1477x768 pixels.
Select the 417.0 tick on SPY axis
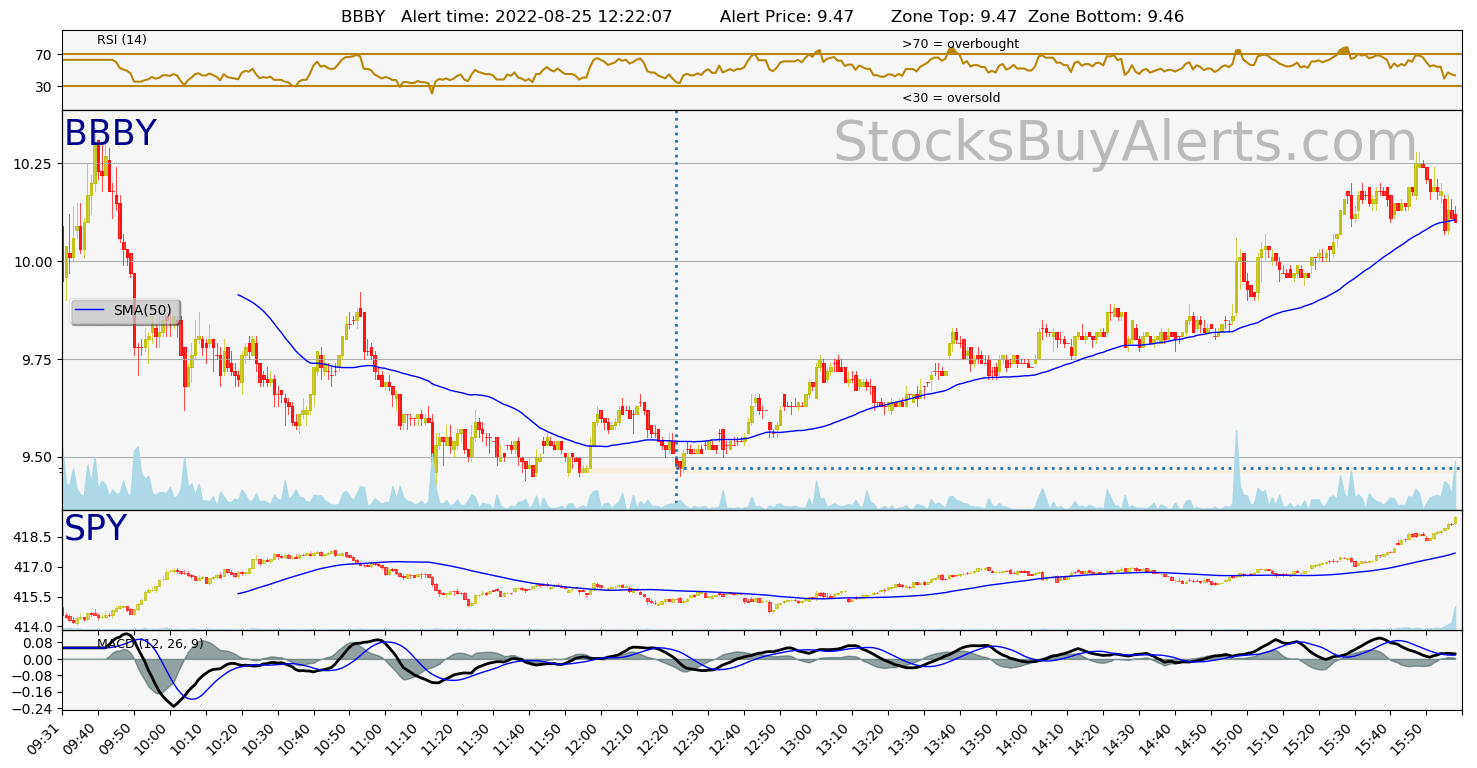click(x=34, y=567)
